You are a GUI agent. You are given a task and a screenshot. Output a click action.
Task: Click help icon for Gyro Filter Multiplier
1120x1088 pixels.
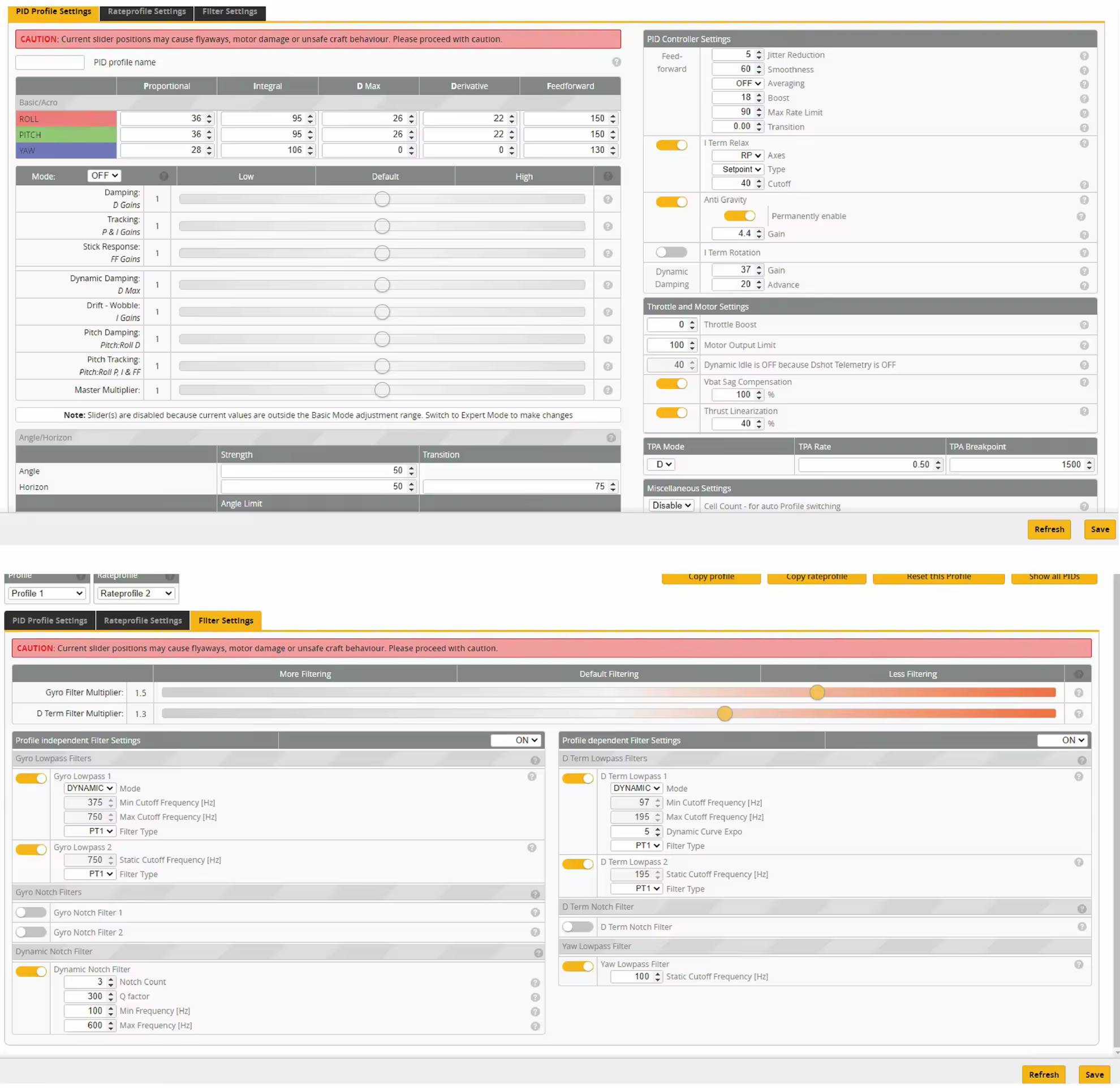click(1078, 692)
